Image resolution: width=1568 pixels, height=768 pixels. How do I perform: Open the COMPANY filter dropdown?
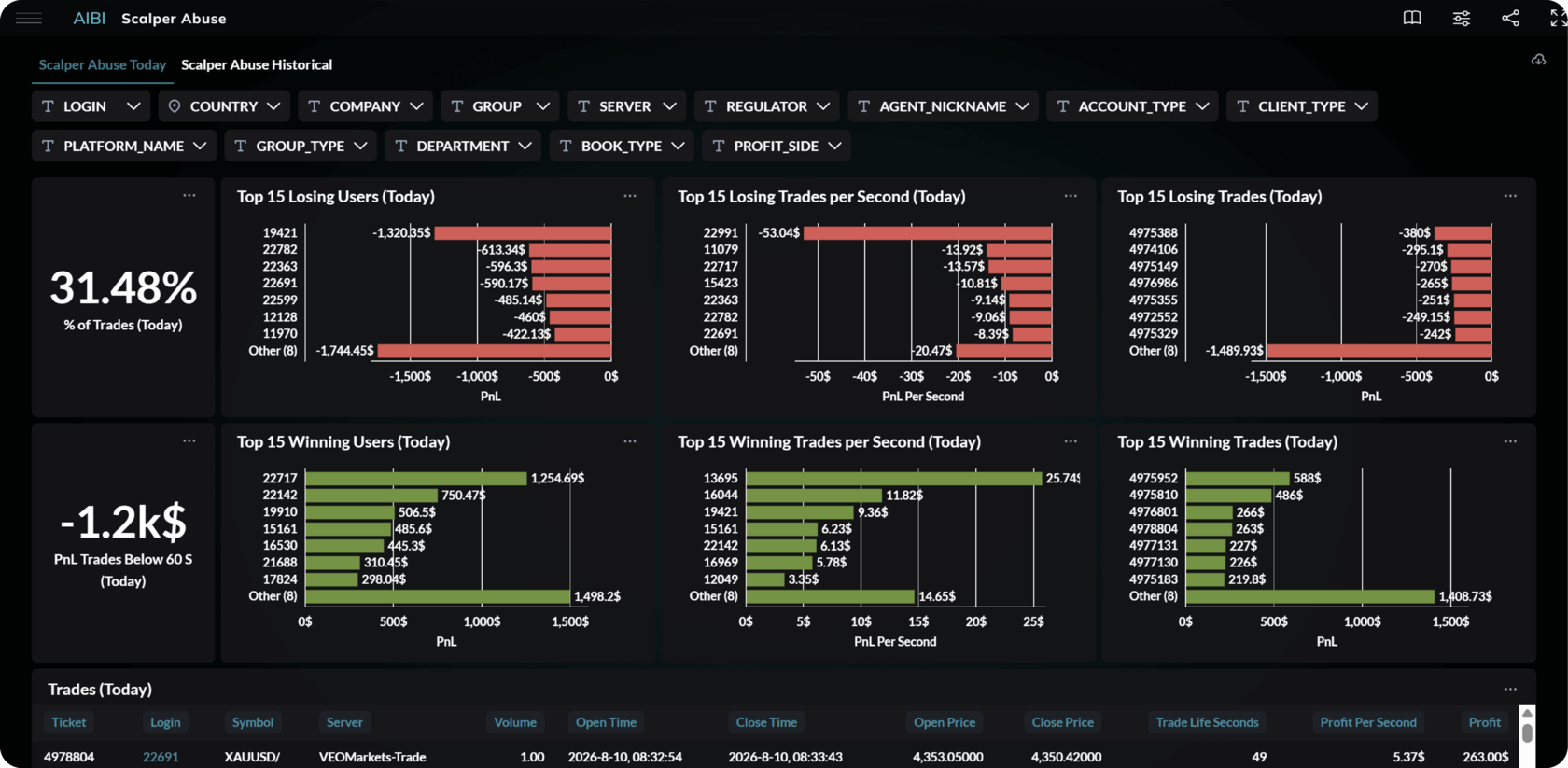[x=366, y=106]
